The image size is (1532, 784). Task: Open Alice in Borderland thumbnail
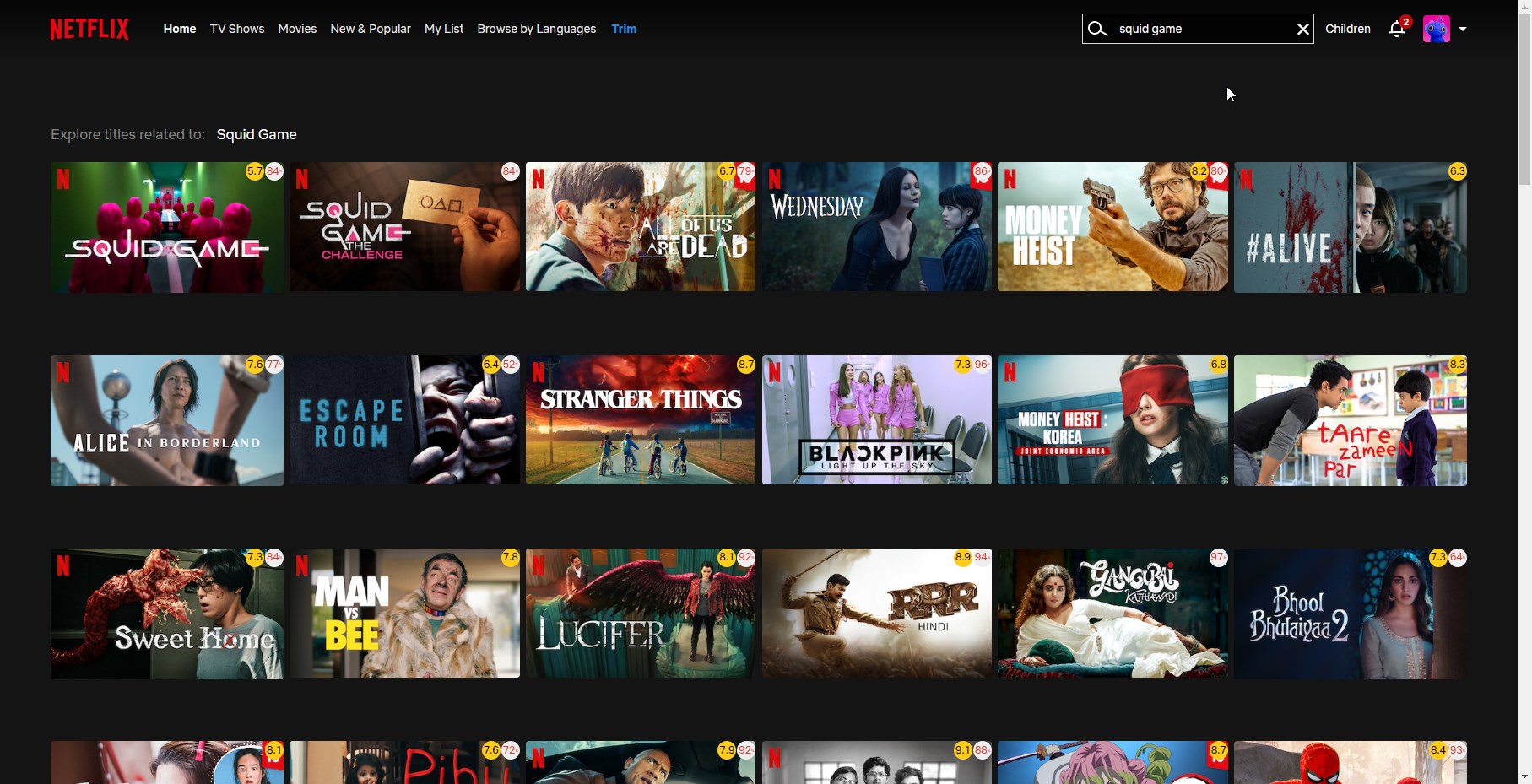click(167, 420)
